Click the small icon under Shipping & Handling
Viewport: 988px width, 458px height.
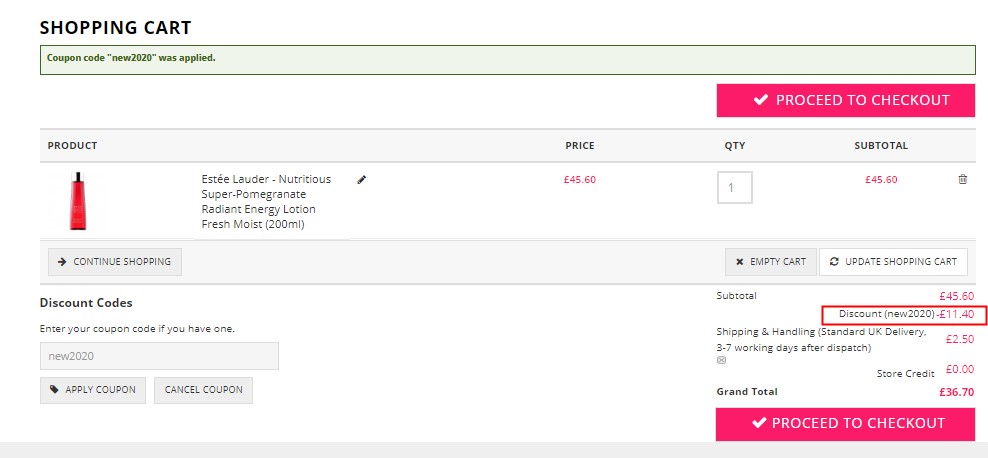(721, 360)
